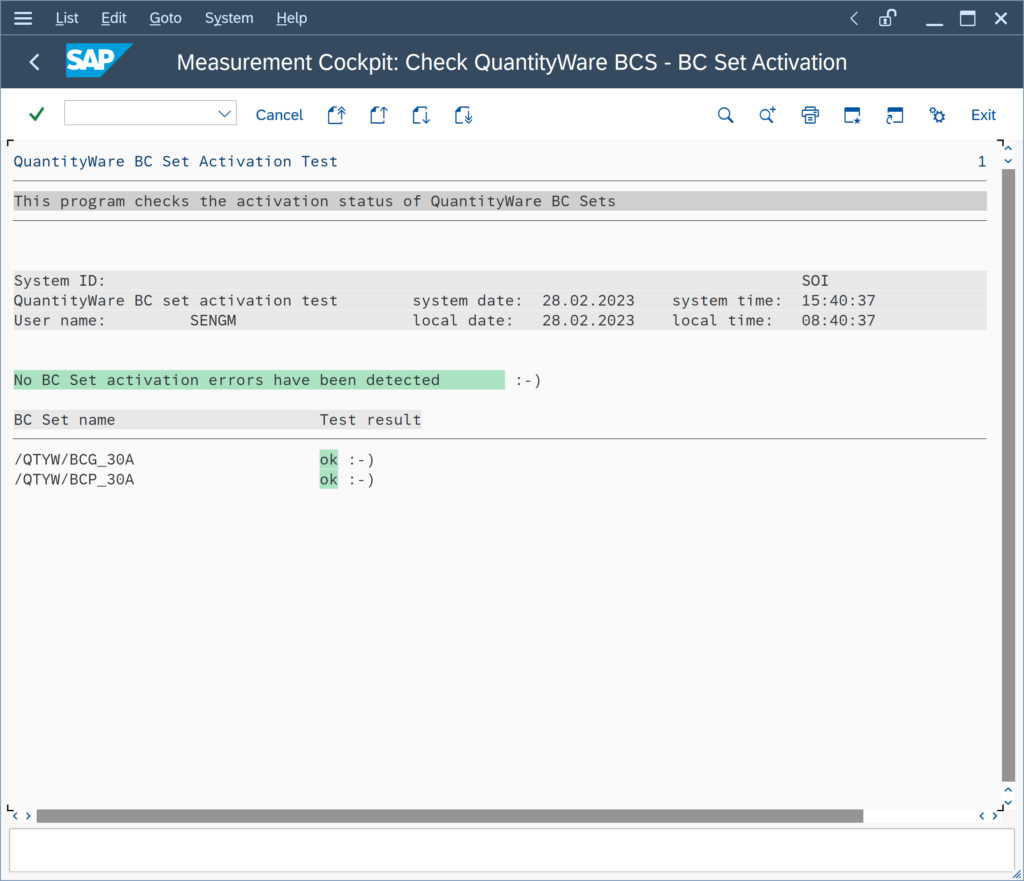Go to next page icon

(421, 115)
